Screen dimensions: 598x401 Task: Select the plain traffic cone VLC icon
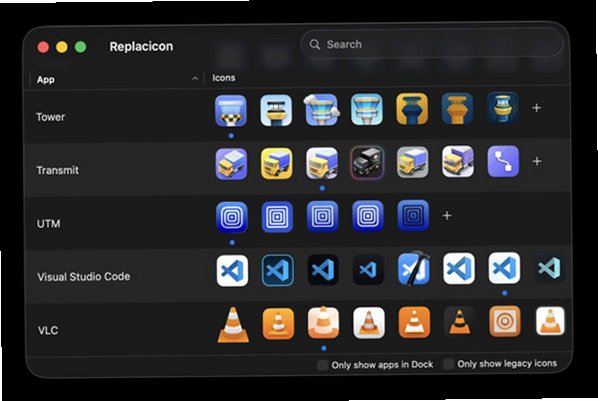pyautogui.click(x=233, y=325)
